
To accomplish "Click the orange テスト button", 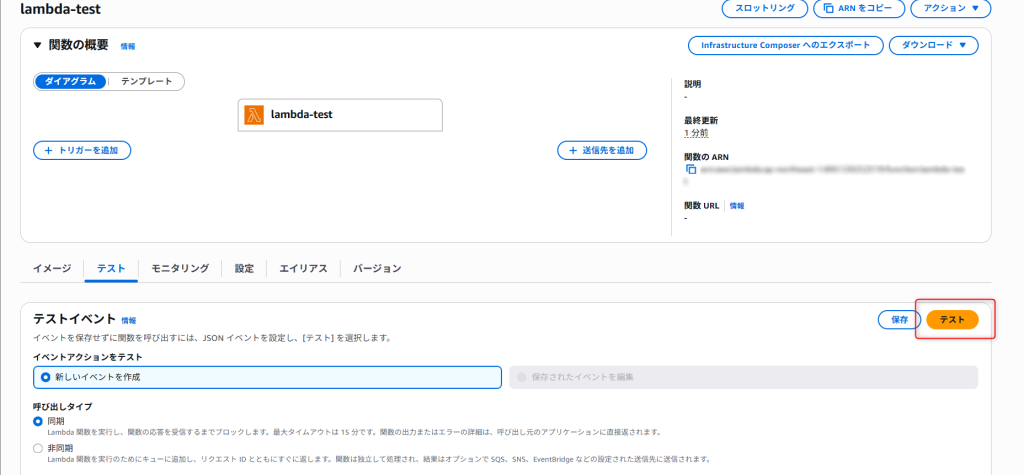I will point(951,320).
